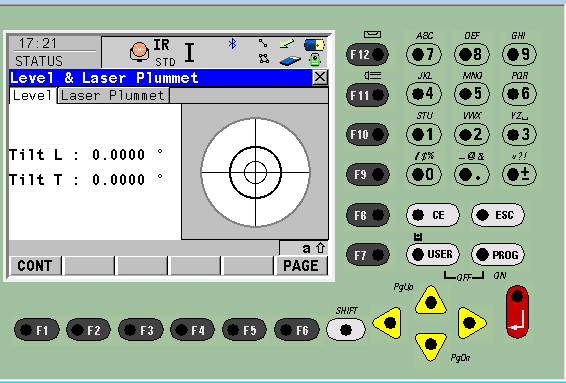This screenshot has width=566, height=383.
Task: Click the keypad digit 2 key
Action: 472,134
